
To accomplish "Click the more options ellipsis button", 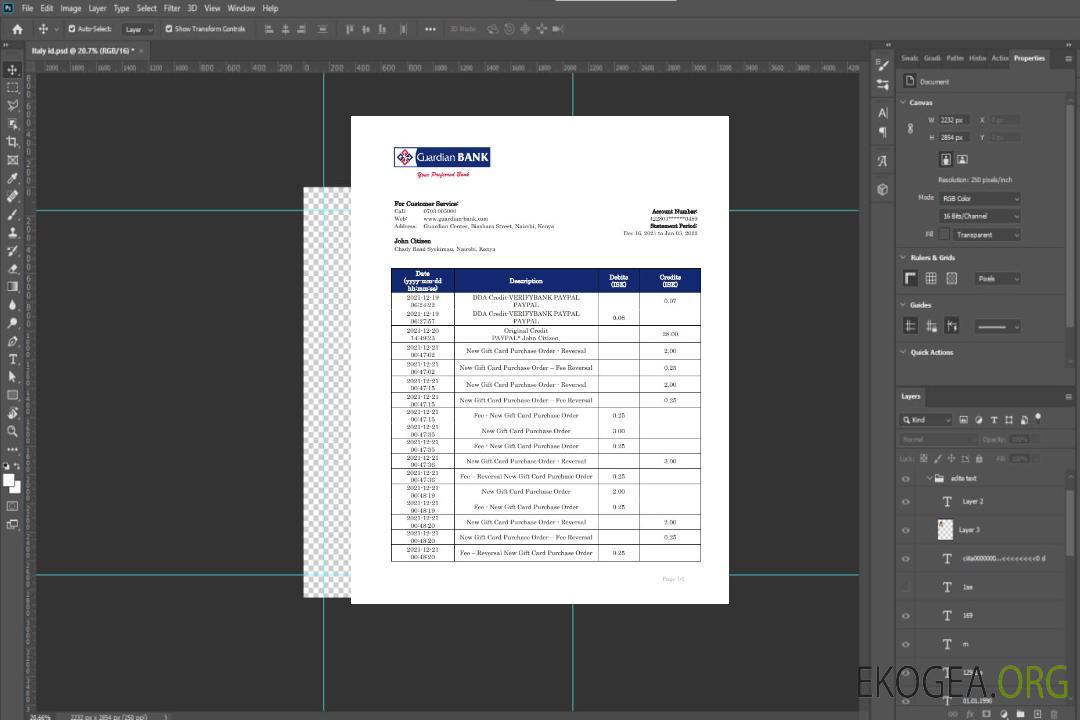I will [430, 29].
